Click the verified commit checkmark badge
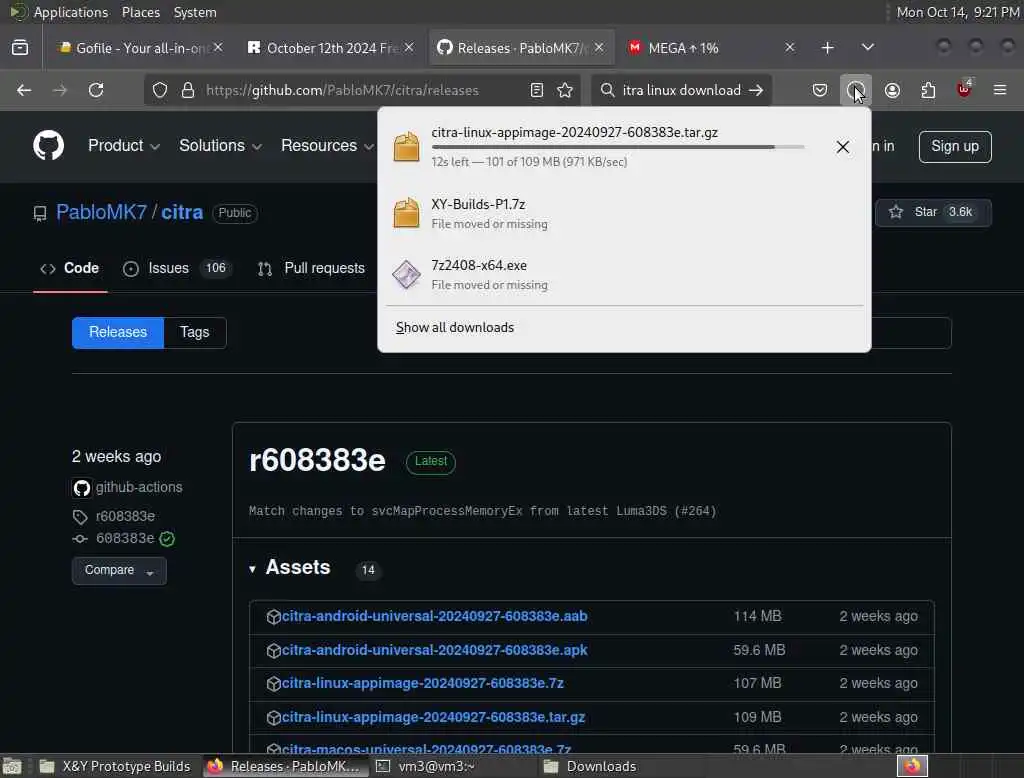Image resolution: width=1024 pixels, height=778 pixels. coord(167,539)
